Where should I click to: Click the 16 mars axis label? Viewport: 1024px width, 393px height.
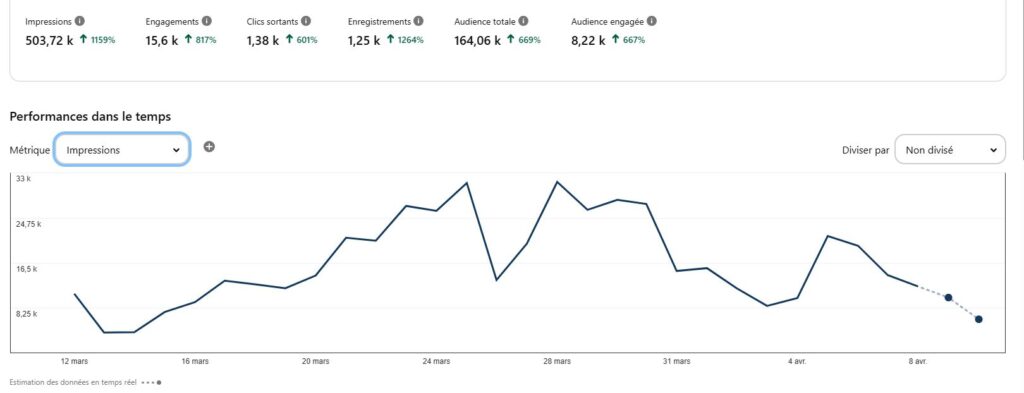point(195,361)
